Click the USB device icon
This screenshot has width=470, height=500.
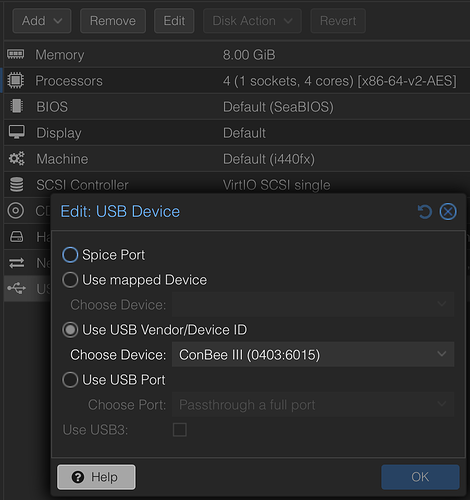point(16,288)
